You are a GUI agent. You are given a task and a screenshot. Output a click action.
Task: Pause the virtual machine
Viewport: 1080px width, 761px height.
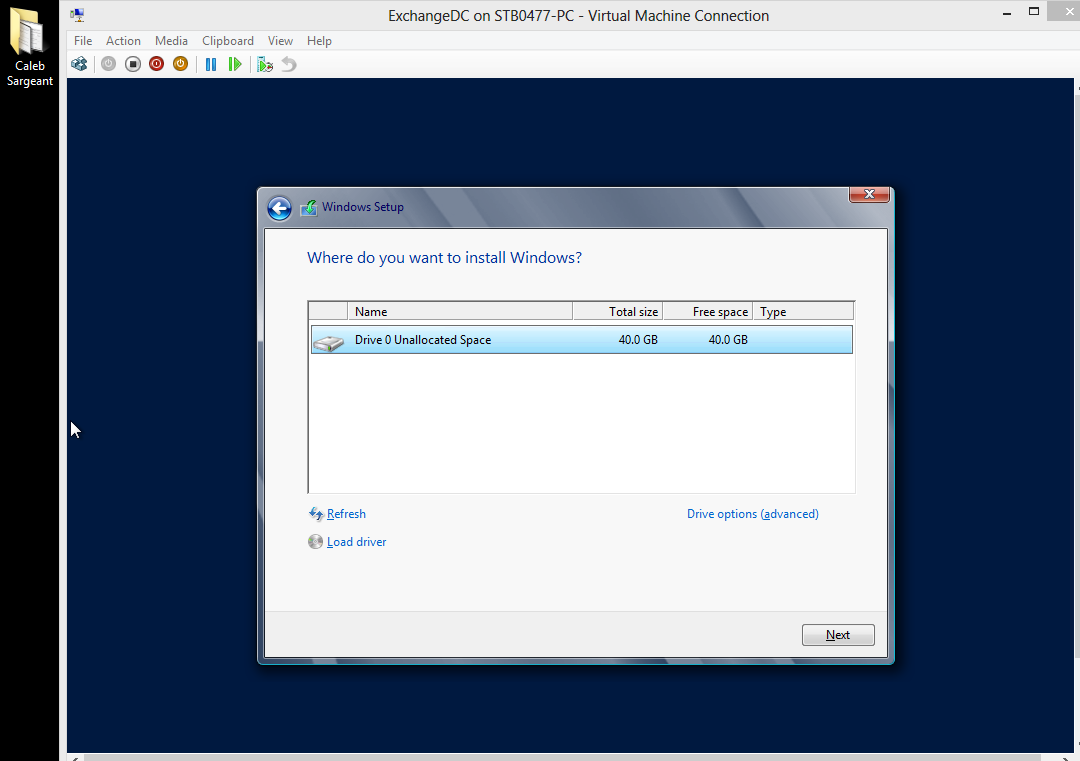pyautogui.click(x=211, y=64)
